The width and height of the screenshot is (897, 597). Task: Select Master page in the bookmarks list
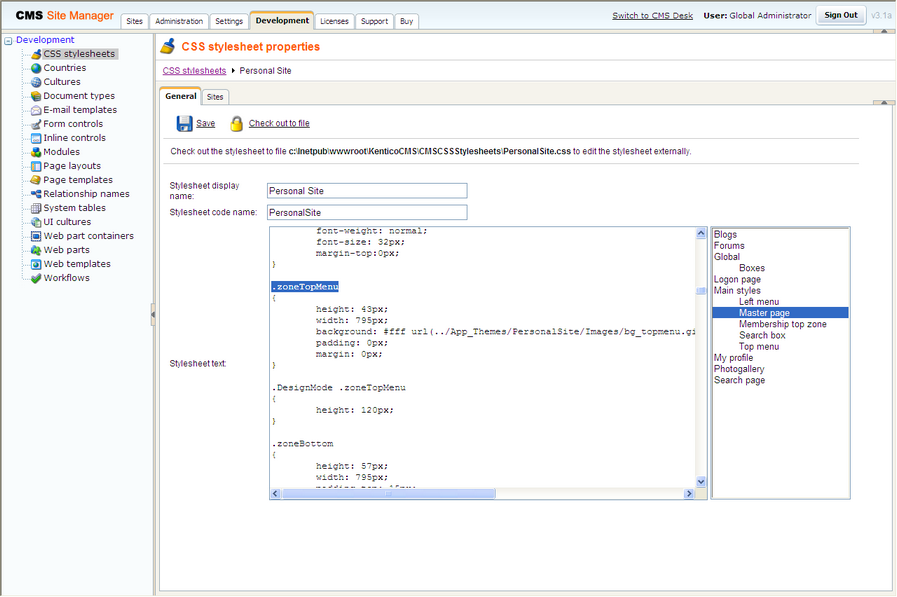pos(780,313)
